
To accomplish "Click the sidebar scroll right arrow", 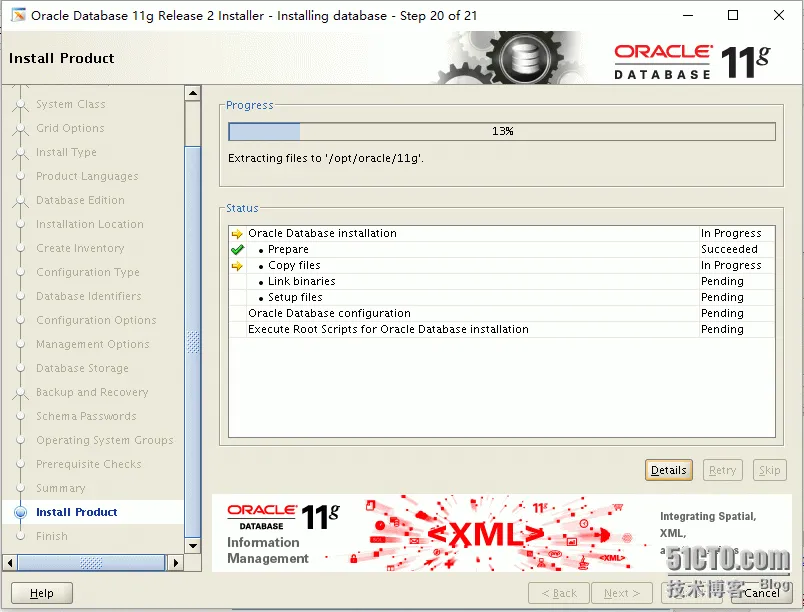I will (x=176, y=563).
